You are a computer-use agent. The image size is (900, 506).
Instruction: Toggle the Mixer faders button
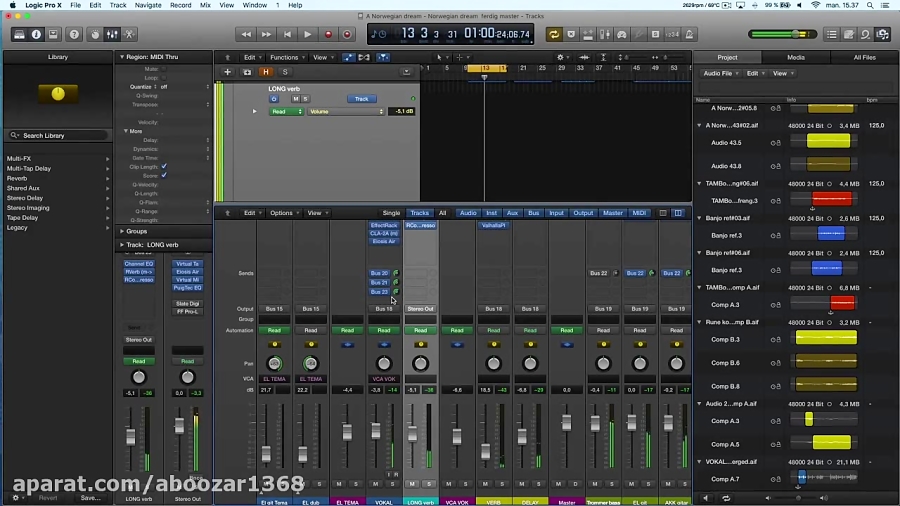[x=112, y=34]
